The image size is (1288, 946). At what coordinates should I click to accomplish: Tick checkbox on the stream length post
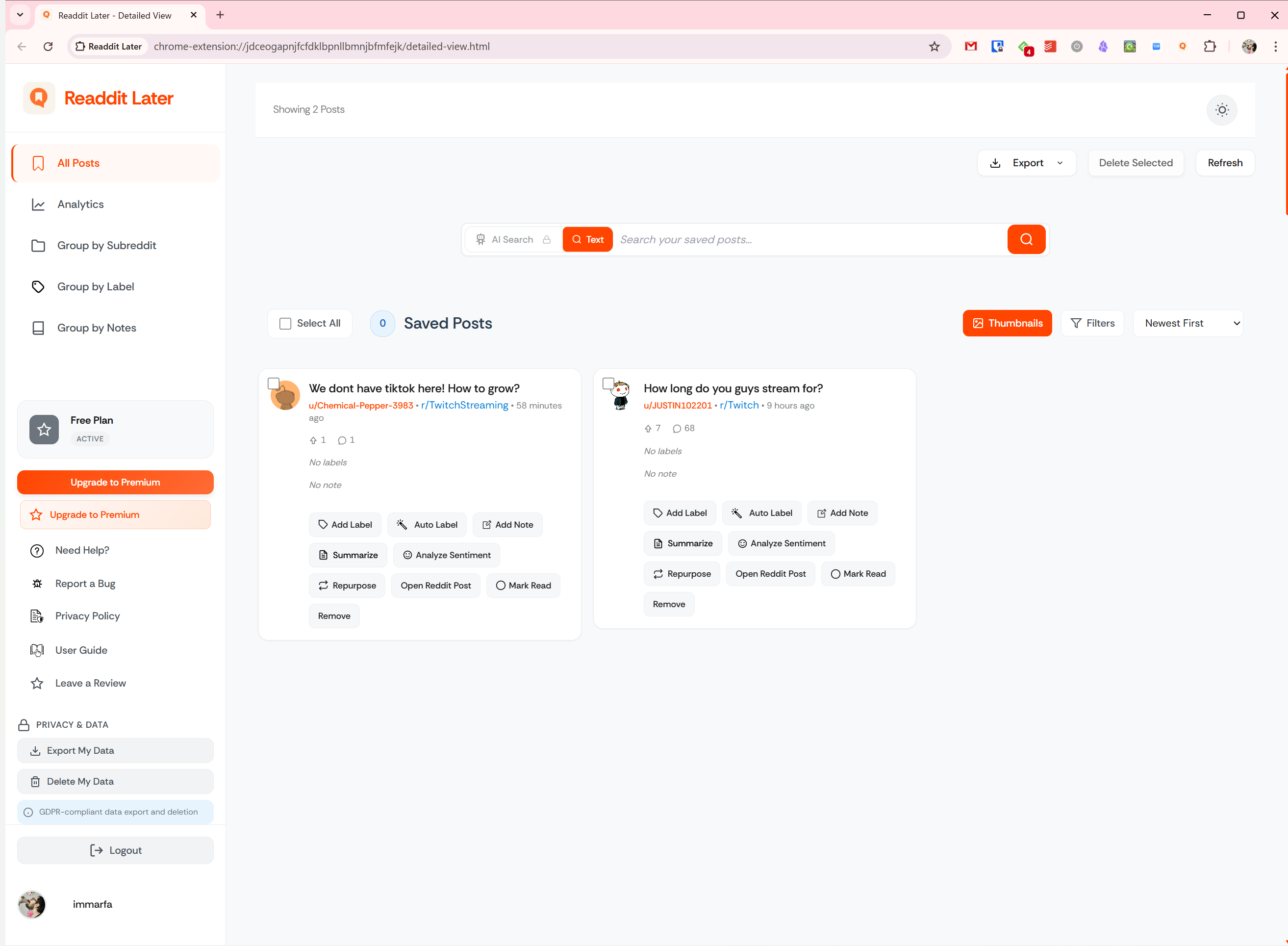(x=608, y=383)
